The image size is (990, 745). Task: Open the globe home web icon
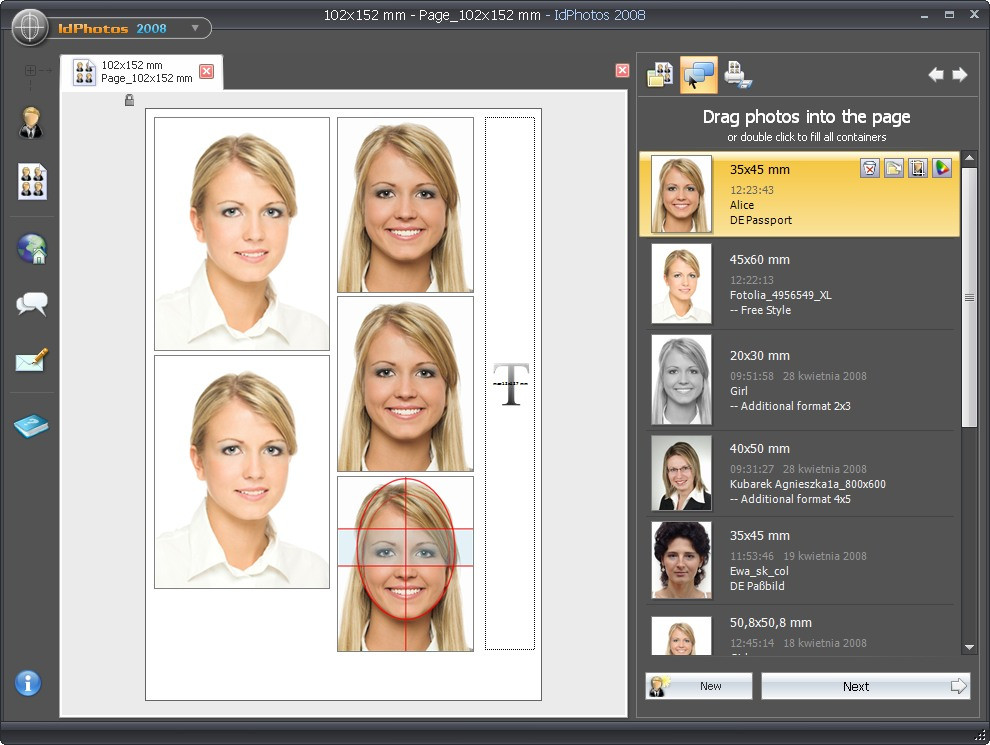click(x=32, y=248)
